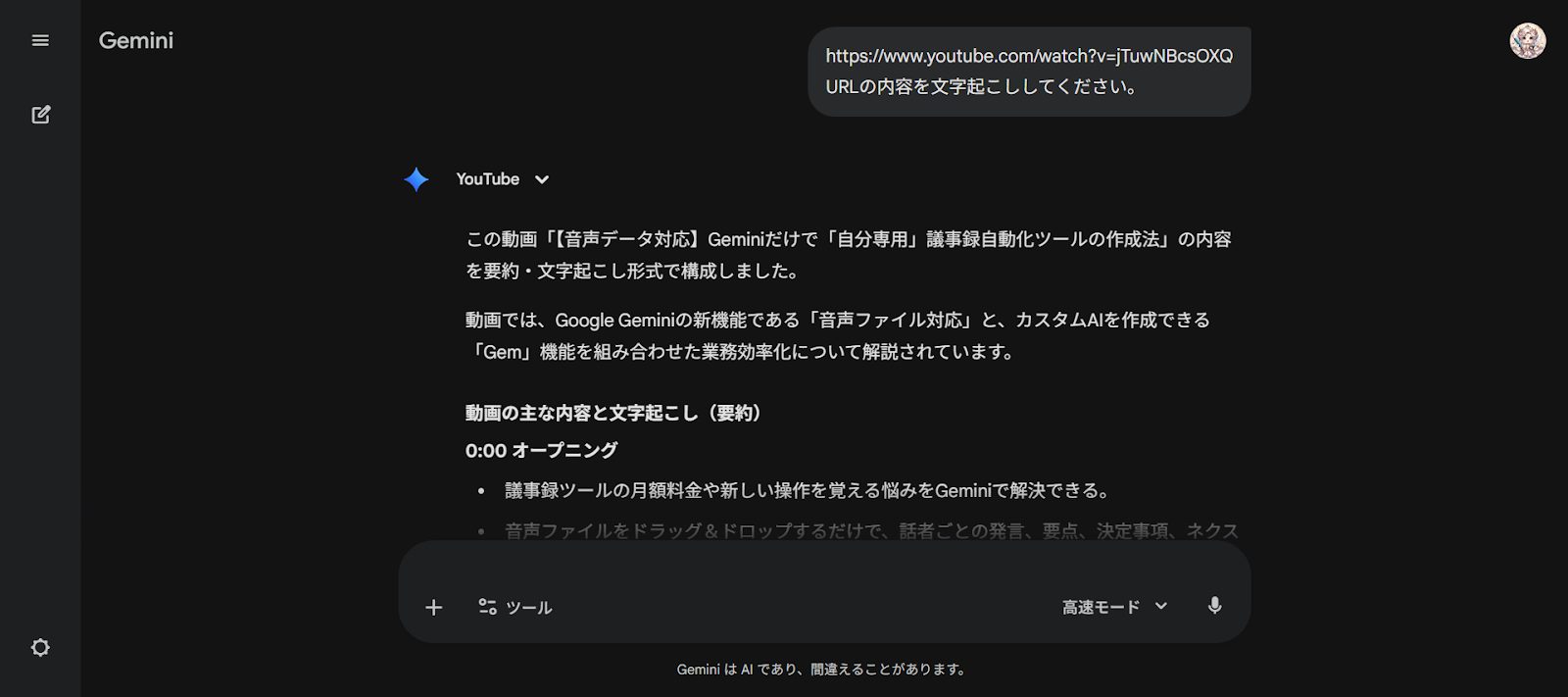The image size is (1568, 697).
Task: Open the 高速モード model dropdown
Action: point(1114,607)
